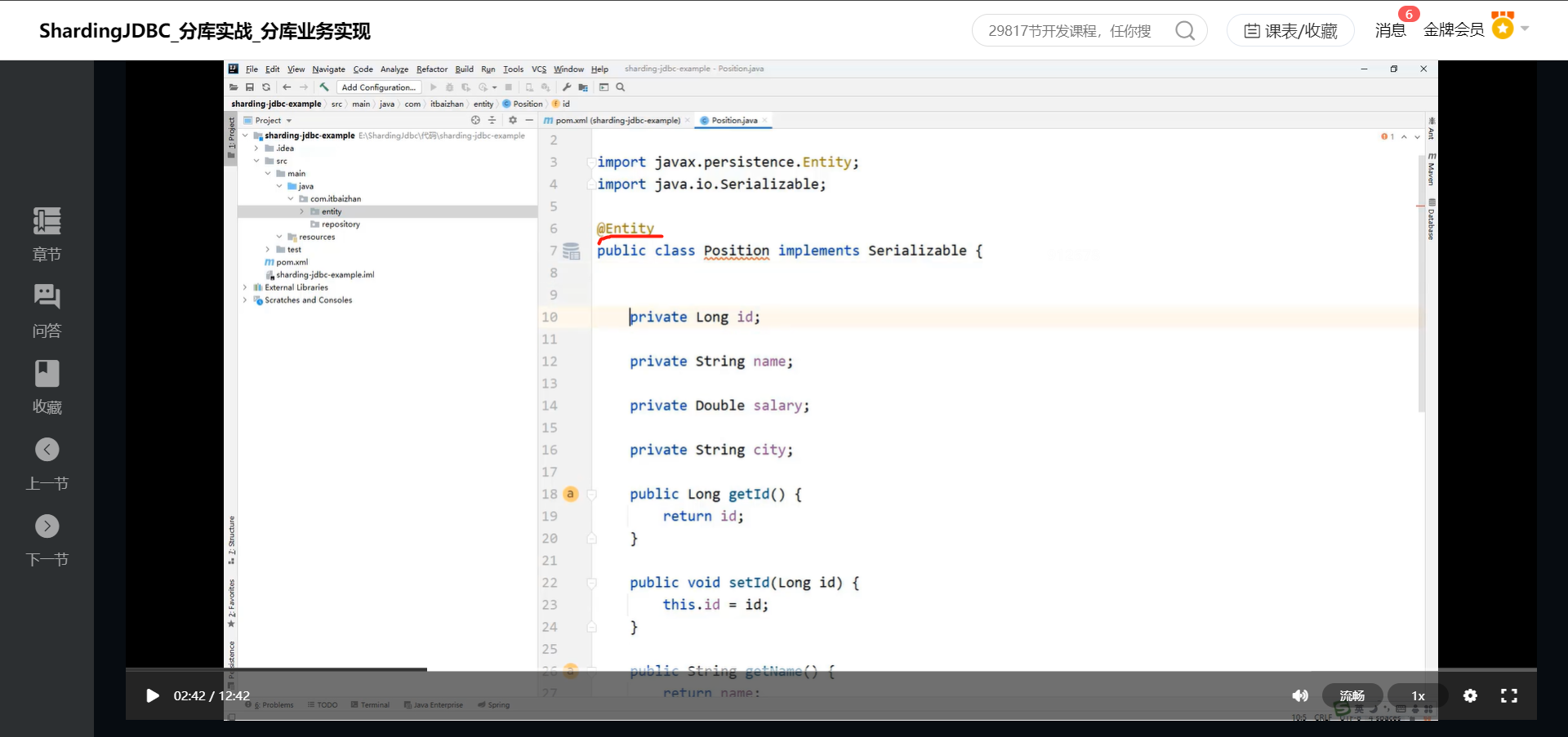
Task: Open 金牌会员 membership link
Action: coord(1454,30)
